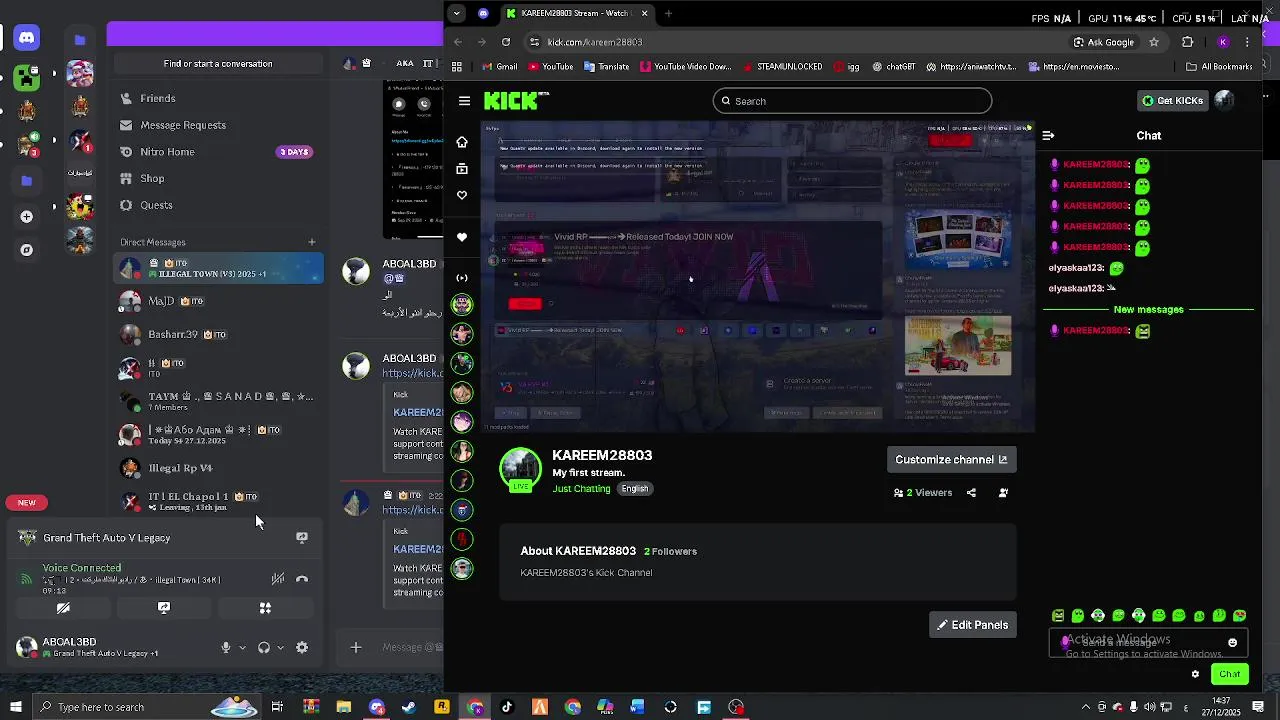Open Kick sidebar hamburger menu
Image resolution: width=1280 pixels, height=720 pixels.
pos(464,101)
